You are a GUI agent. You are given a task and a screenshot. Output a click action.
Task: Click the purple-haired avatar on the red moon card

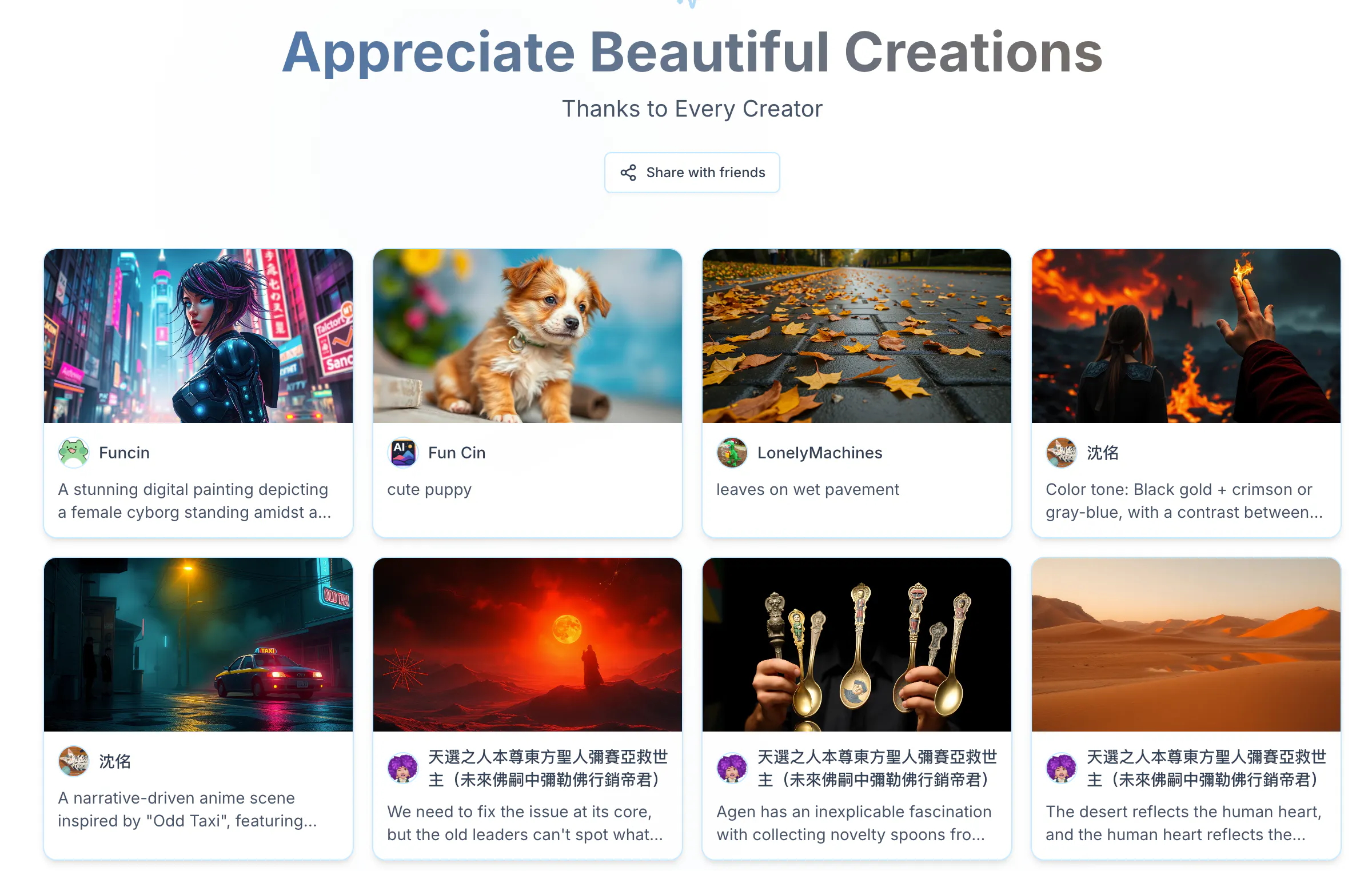(403, 768)
